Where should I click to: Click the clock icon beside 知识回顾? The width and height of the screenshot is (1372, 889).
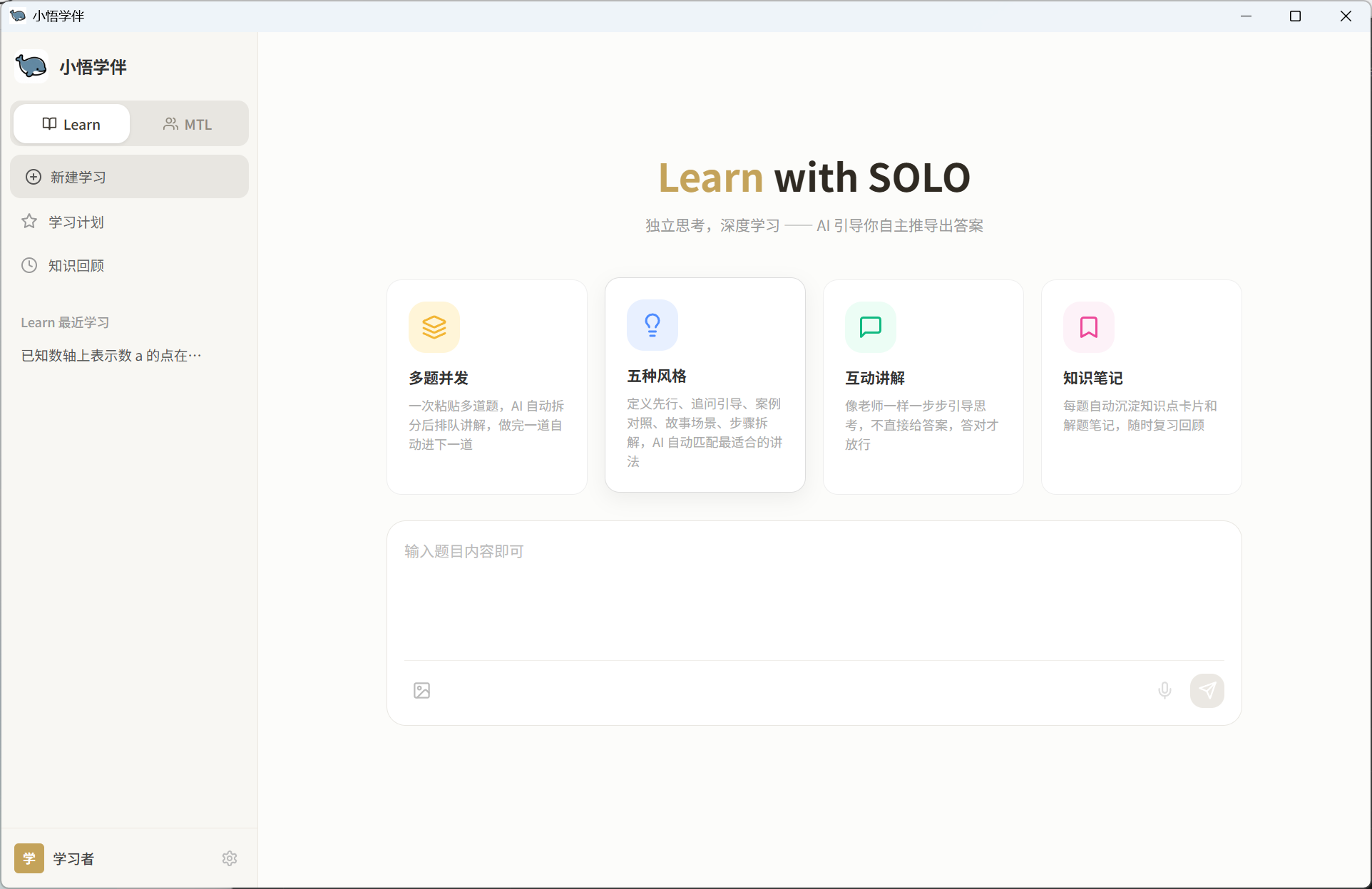(x=29, y=265)
